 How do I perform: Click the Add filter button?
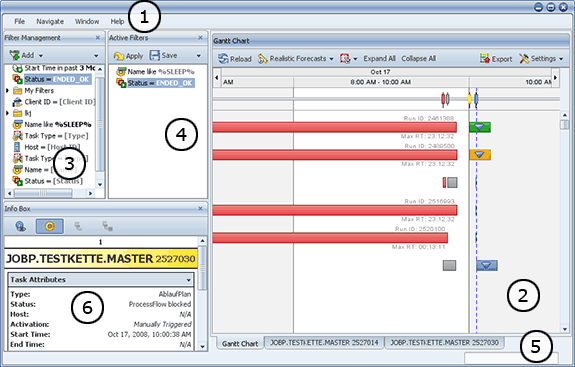pyautogui.click(x=22, y=55)
